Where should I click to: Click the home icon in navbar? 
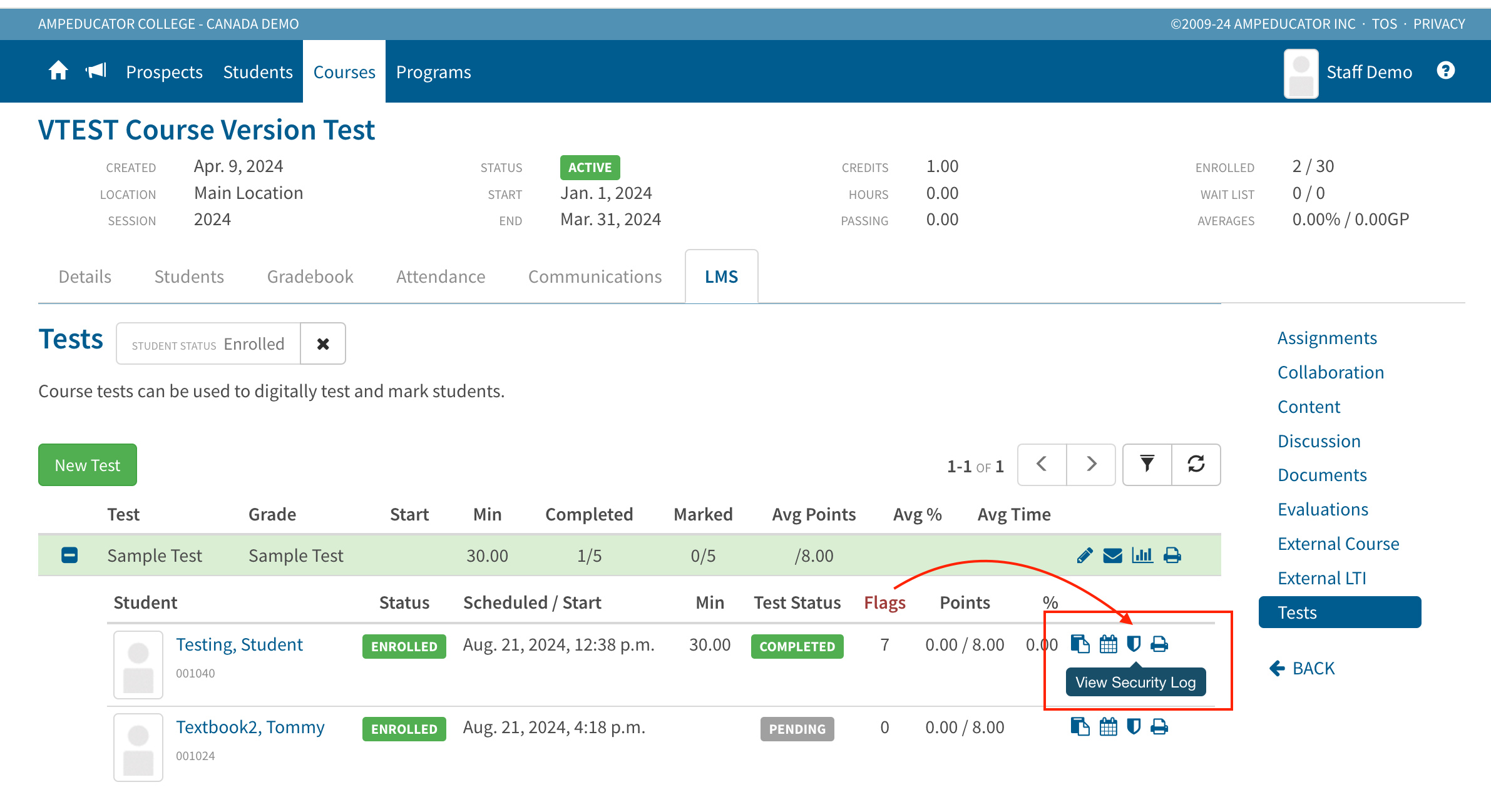(58, 71)
